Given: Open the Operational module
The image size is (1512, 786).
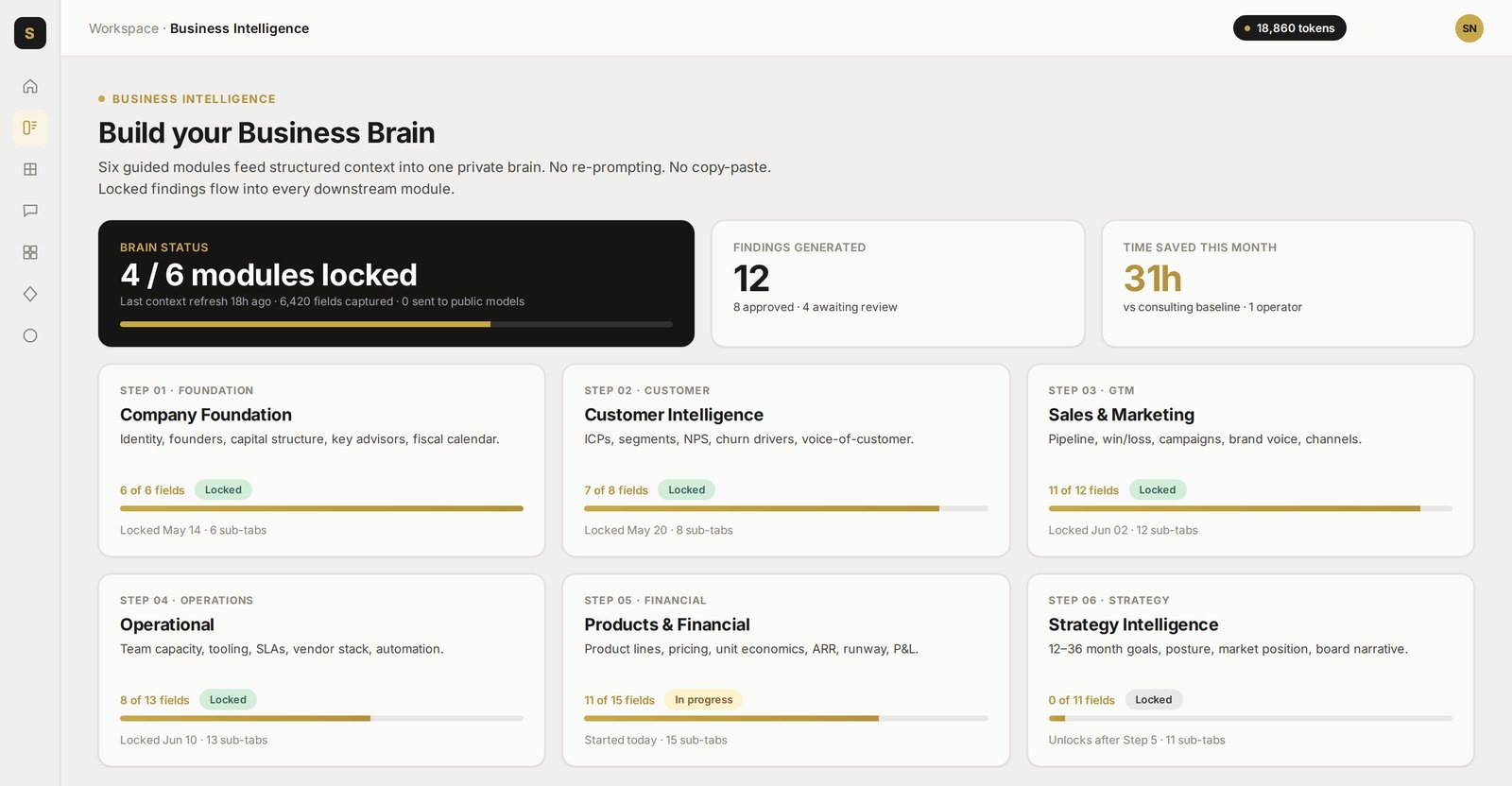Looking at the screenshot, I should pos(321,670).
